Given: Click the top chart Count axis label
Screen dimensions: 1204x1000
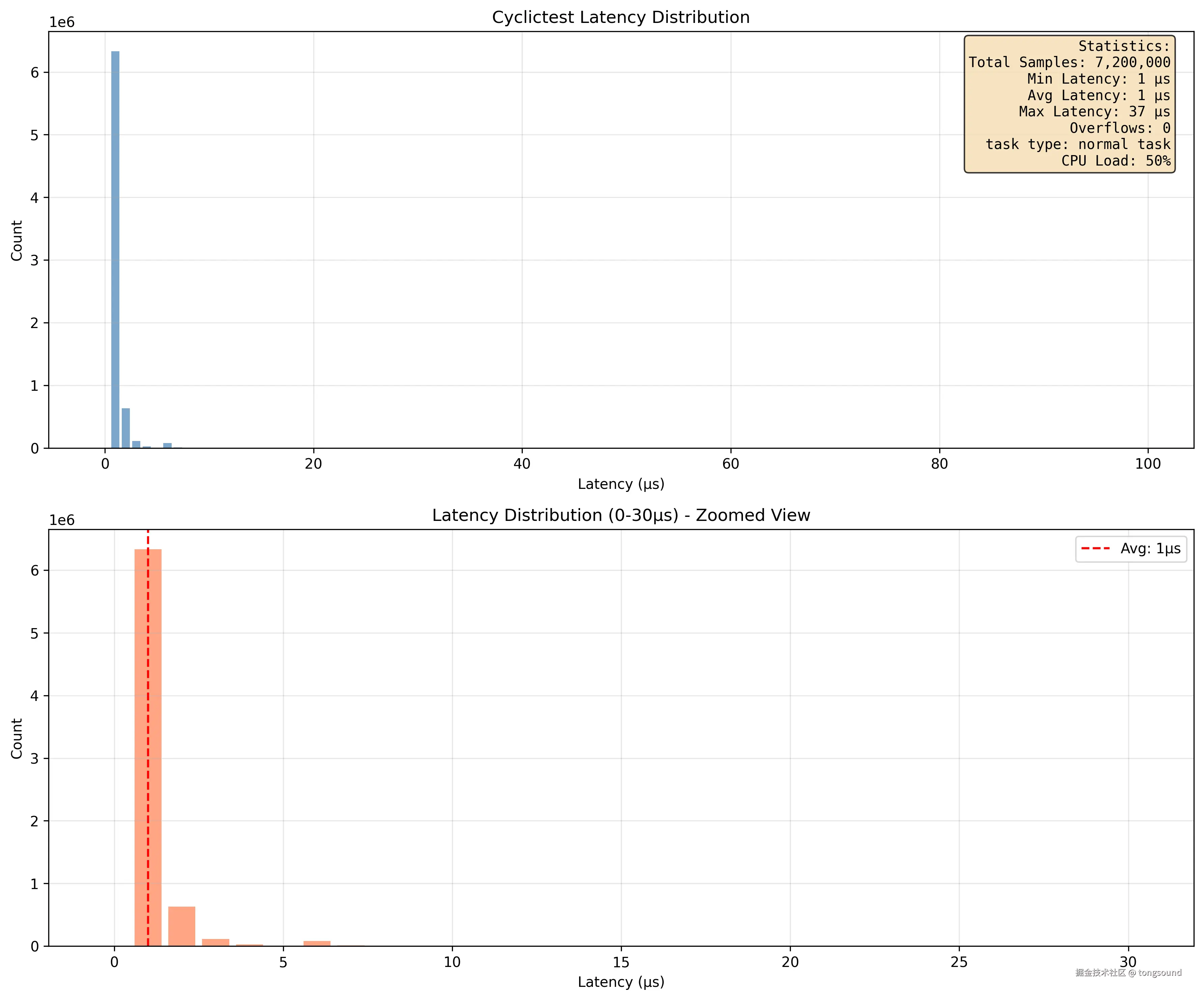Looking at the screenshot, I should (x=17, y=240).
